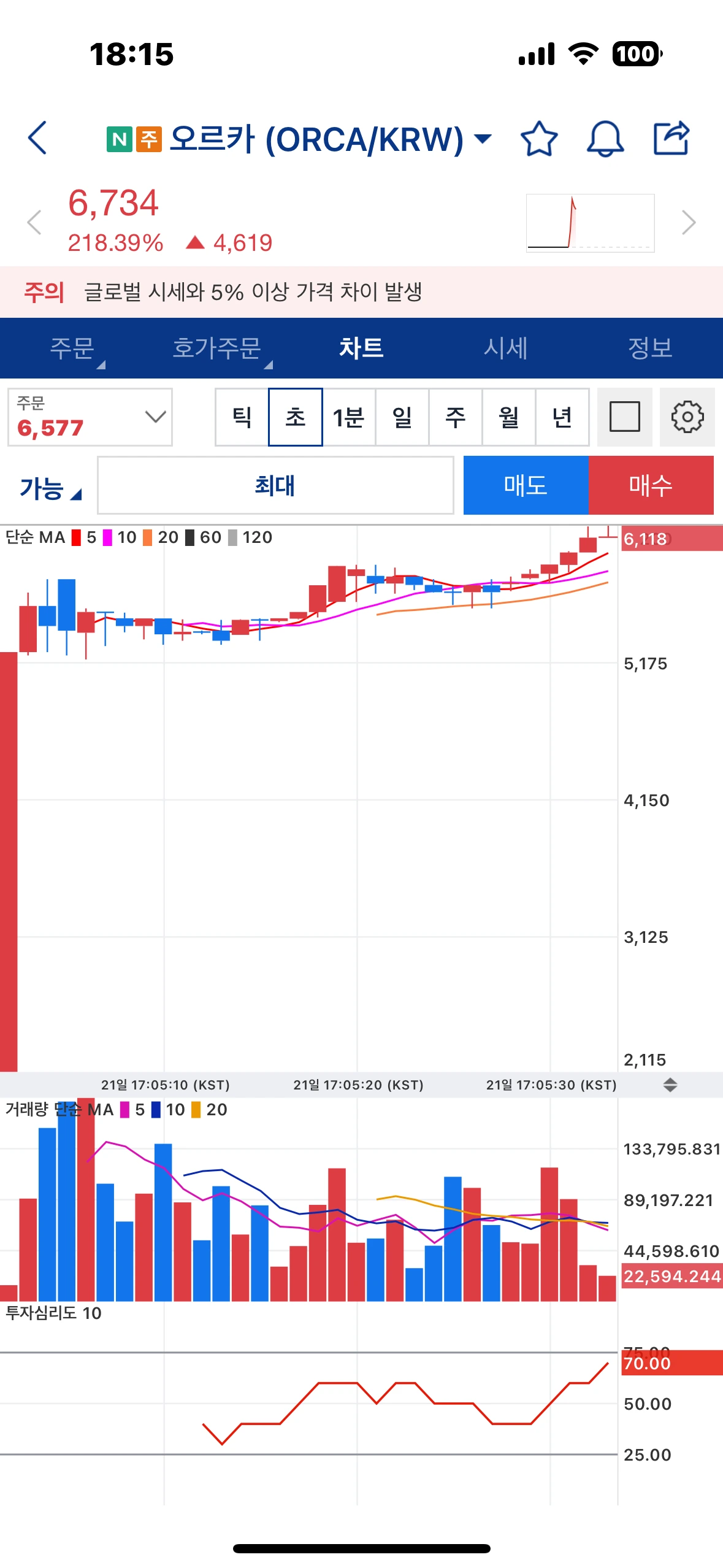Tap the battery indicator in status bar
Viewport: 723px width, 1568px height.
[x=637, y=54]
